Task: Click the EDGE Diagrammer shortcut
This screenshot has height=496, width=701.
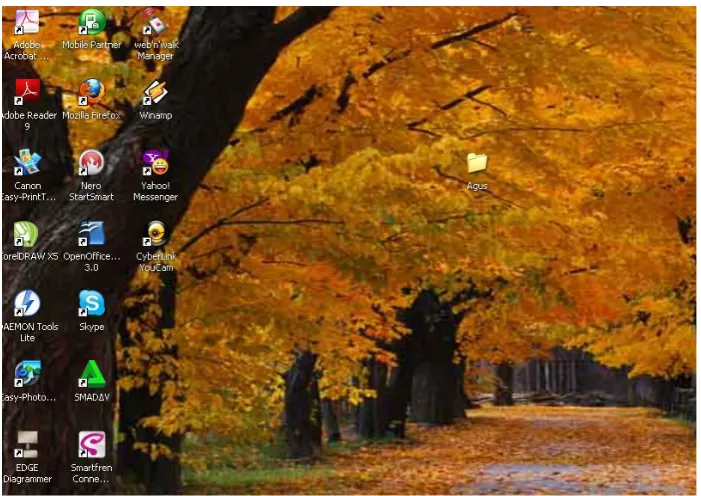Action: tap(27, 445)
